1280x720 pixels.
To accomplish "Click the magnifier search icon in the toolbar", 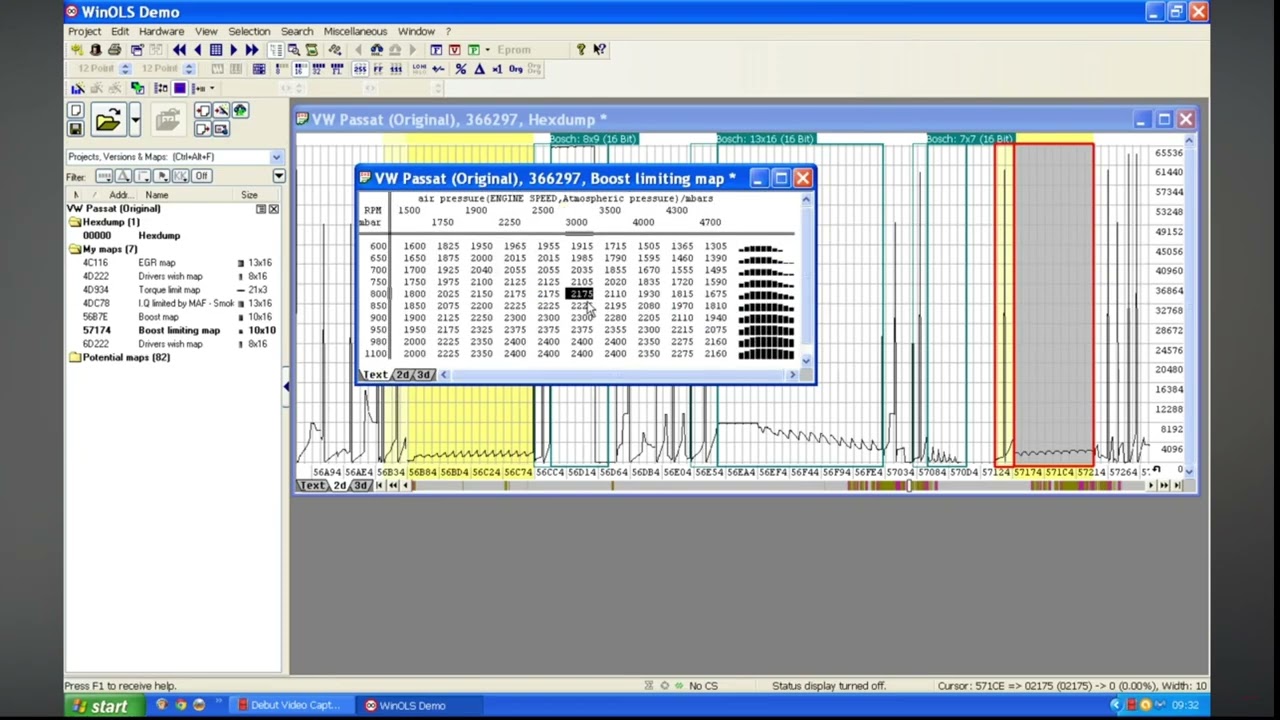I will click(294, 50).
